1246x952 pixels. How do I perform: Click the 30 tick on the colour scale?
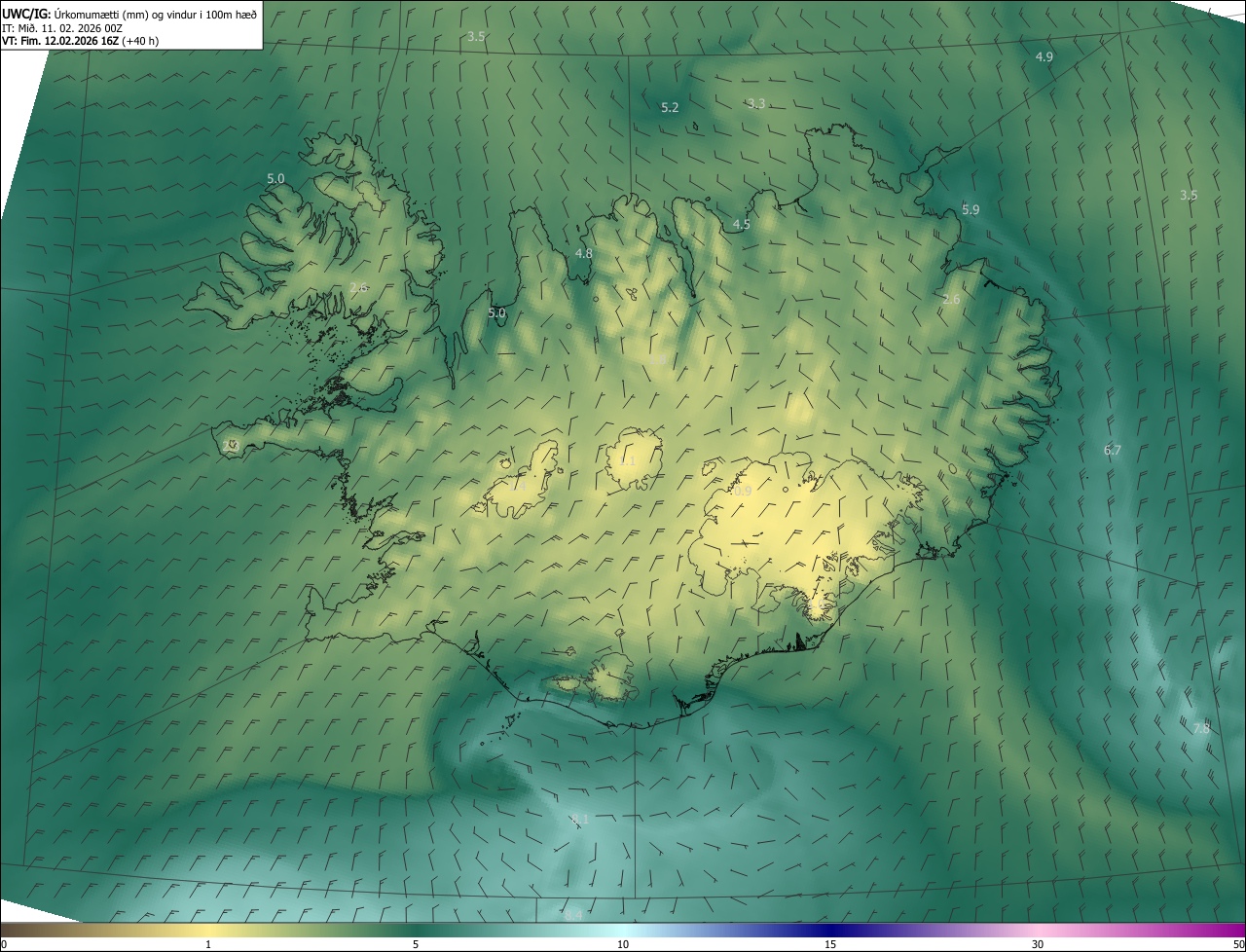point(1038,944)
